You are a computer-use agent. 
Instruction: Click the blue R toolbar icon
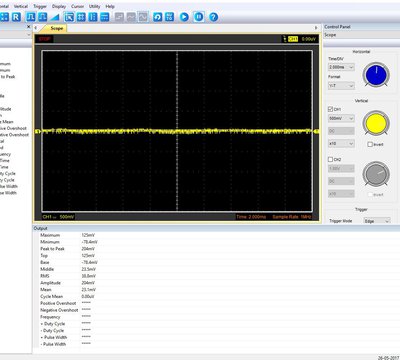click(x=16, y=17)
